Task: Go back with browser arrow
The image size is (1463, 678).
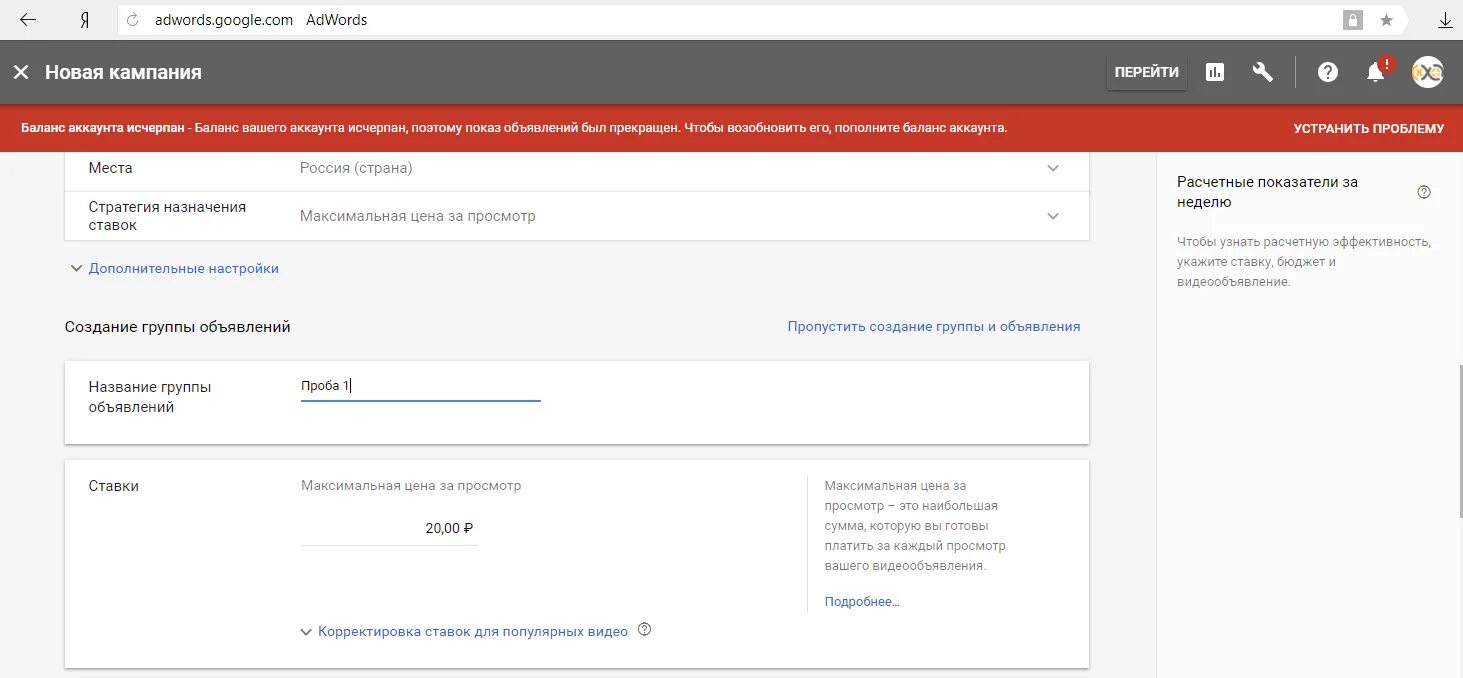Action: pos(27,20)
